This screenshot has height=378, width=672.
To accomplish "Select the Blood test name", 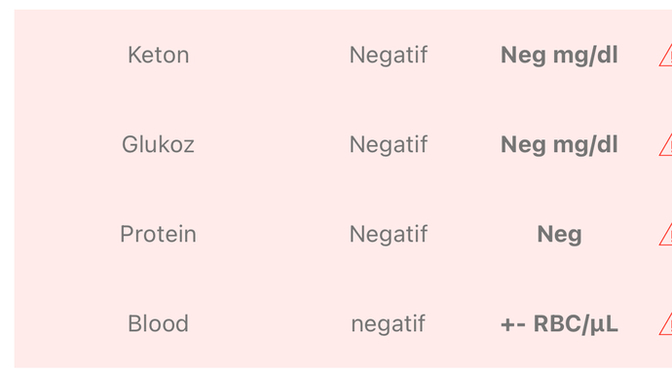I will coord(158,324).
